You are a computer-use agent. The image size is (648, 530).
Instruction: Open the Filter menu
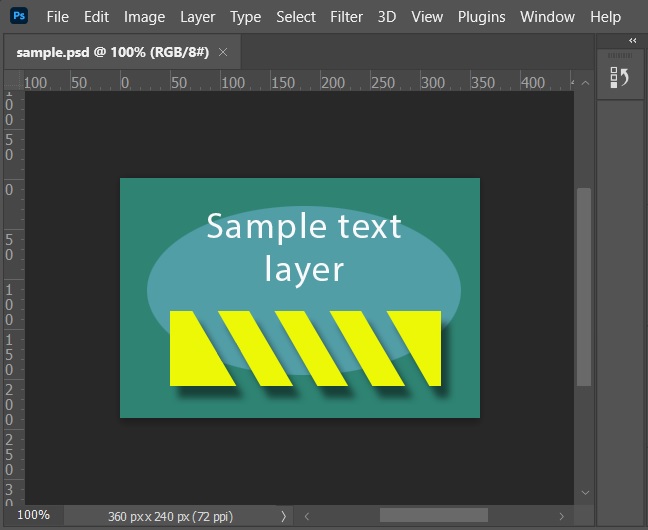(x=346, y=17)
